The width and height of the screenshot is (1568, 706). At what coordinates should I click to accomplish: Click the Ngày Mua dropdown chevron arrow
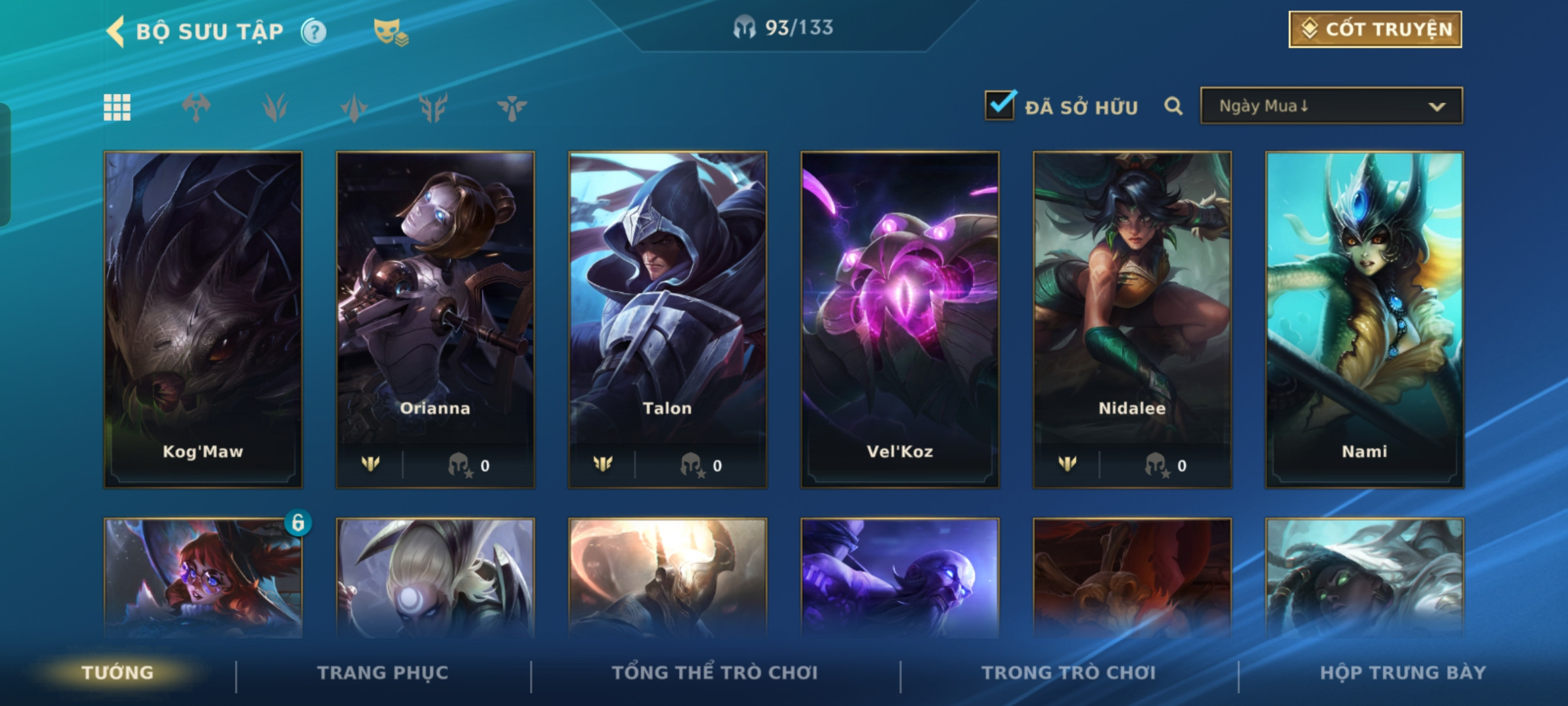click(1437, 107)
